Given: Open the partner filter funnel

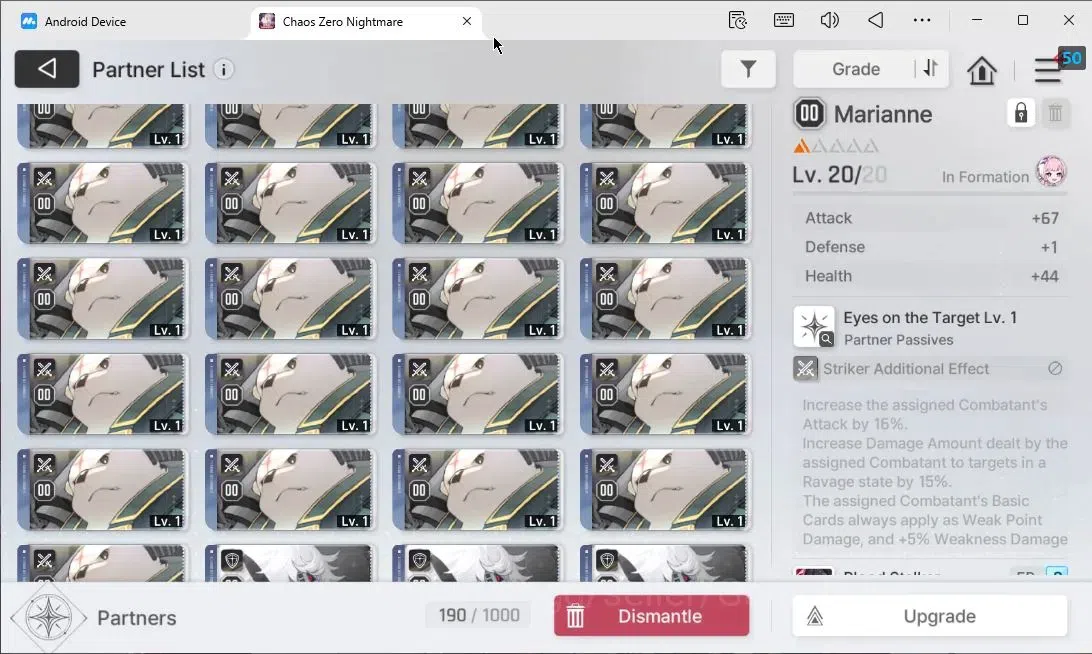Looking at the screenshot, I should 748,69.
